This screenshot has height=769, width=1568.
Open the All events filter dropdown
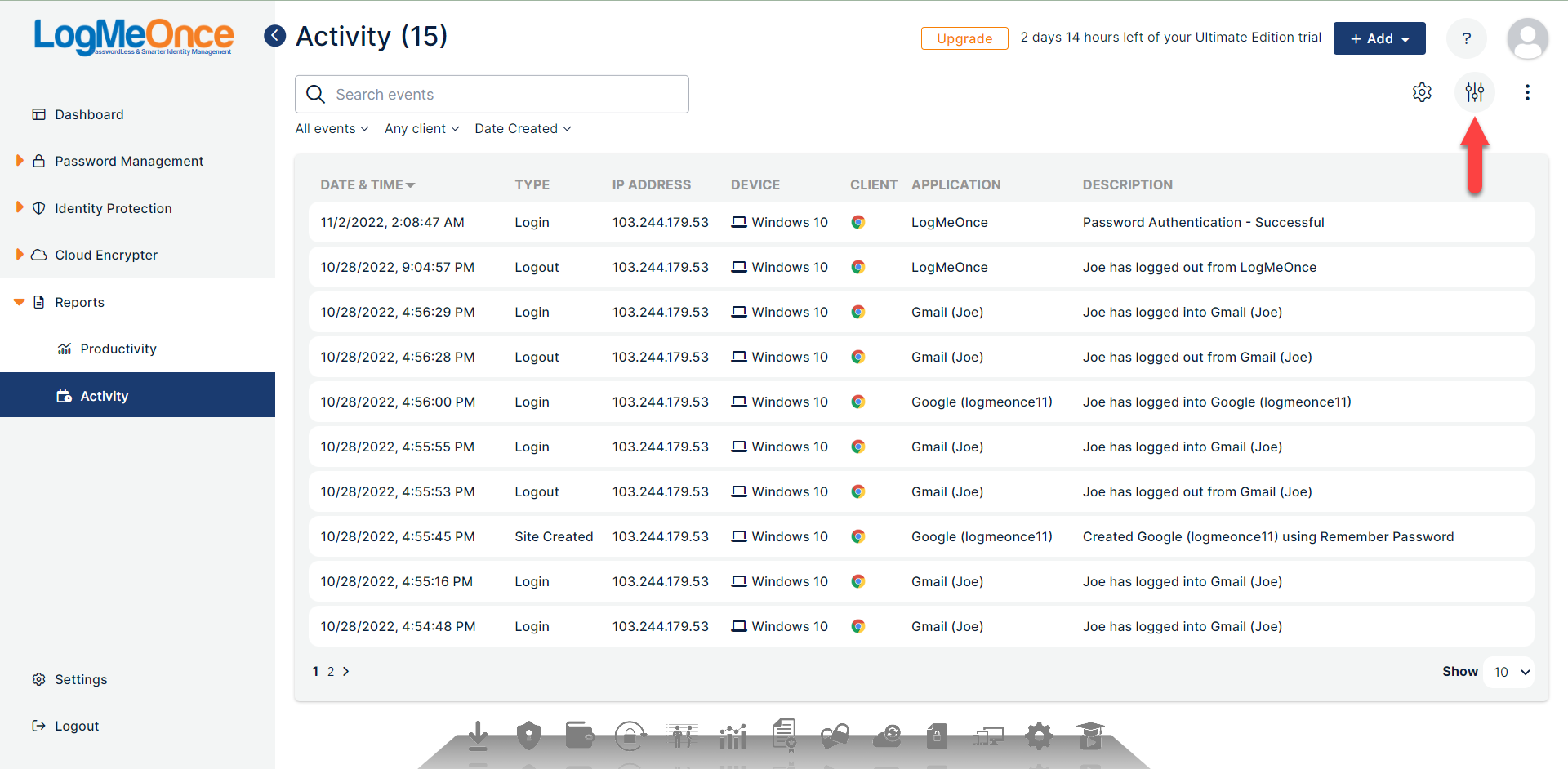[x=332, y=129]
